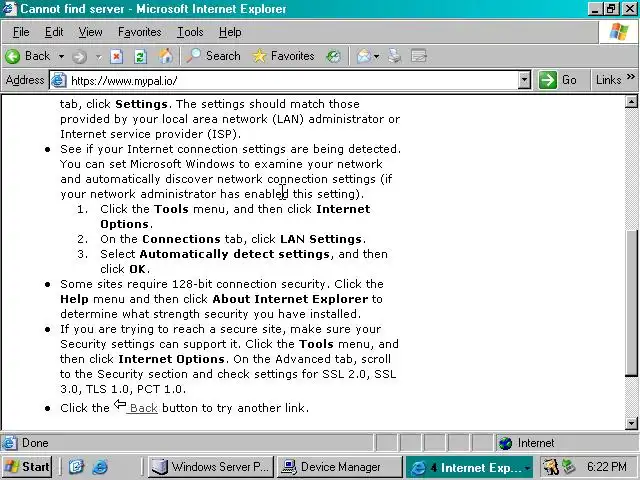Expand the Address bar dropdown list
Screen dimensions: 640x480
(x=524, y=80)
